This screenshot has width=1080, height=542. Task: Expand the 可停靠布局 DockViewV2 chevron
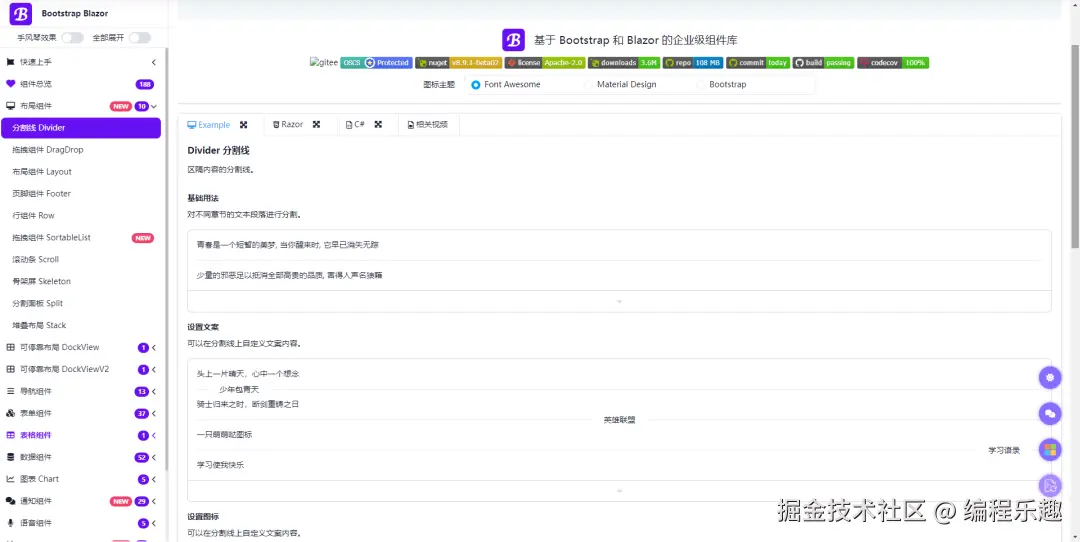pos(154,370)
